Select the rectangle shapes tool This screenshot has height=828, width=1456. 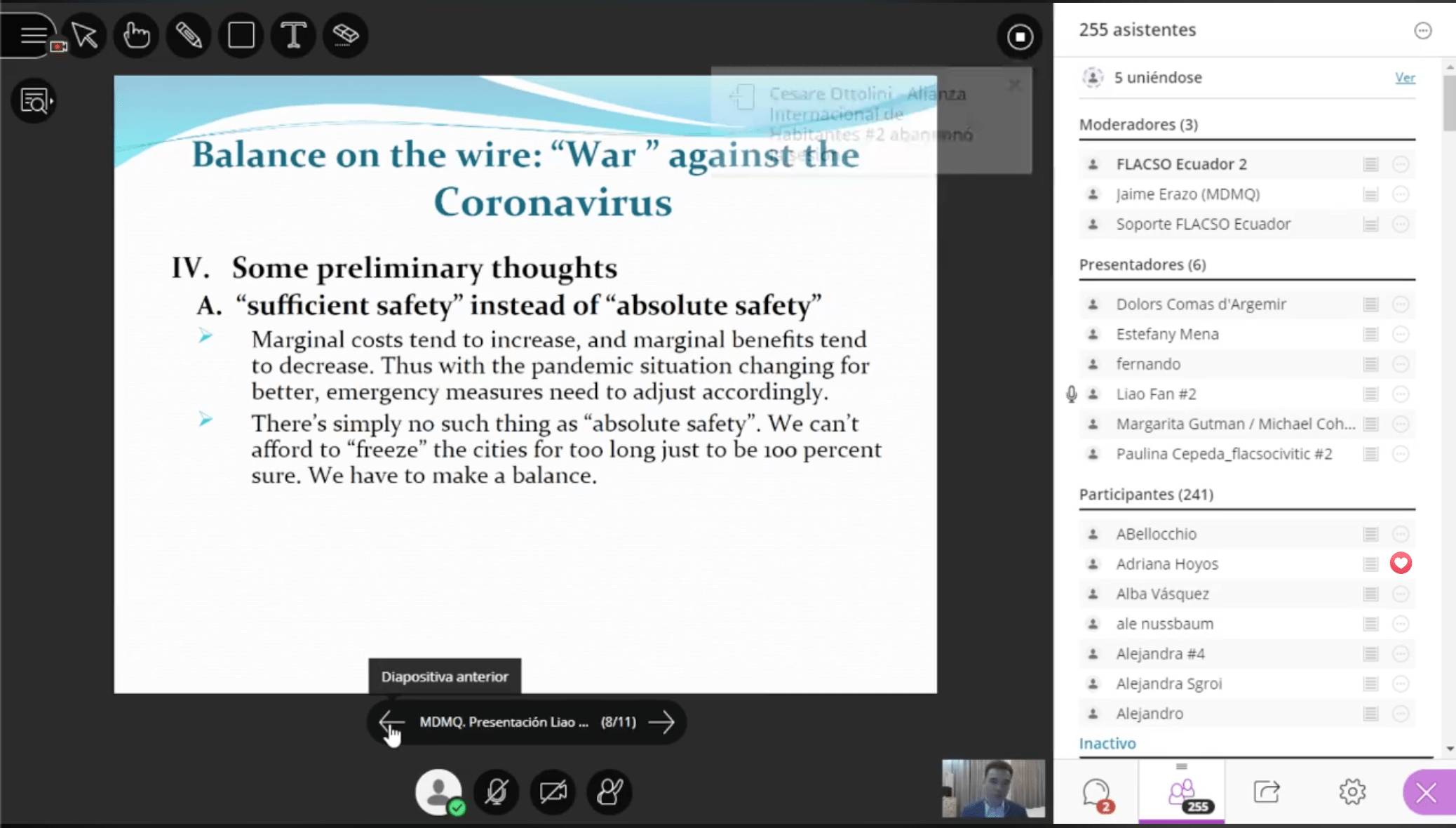(241, 35)
